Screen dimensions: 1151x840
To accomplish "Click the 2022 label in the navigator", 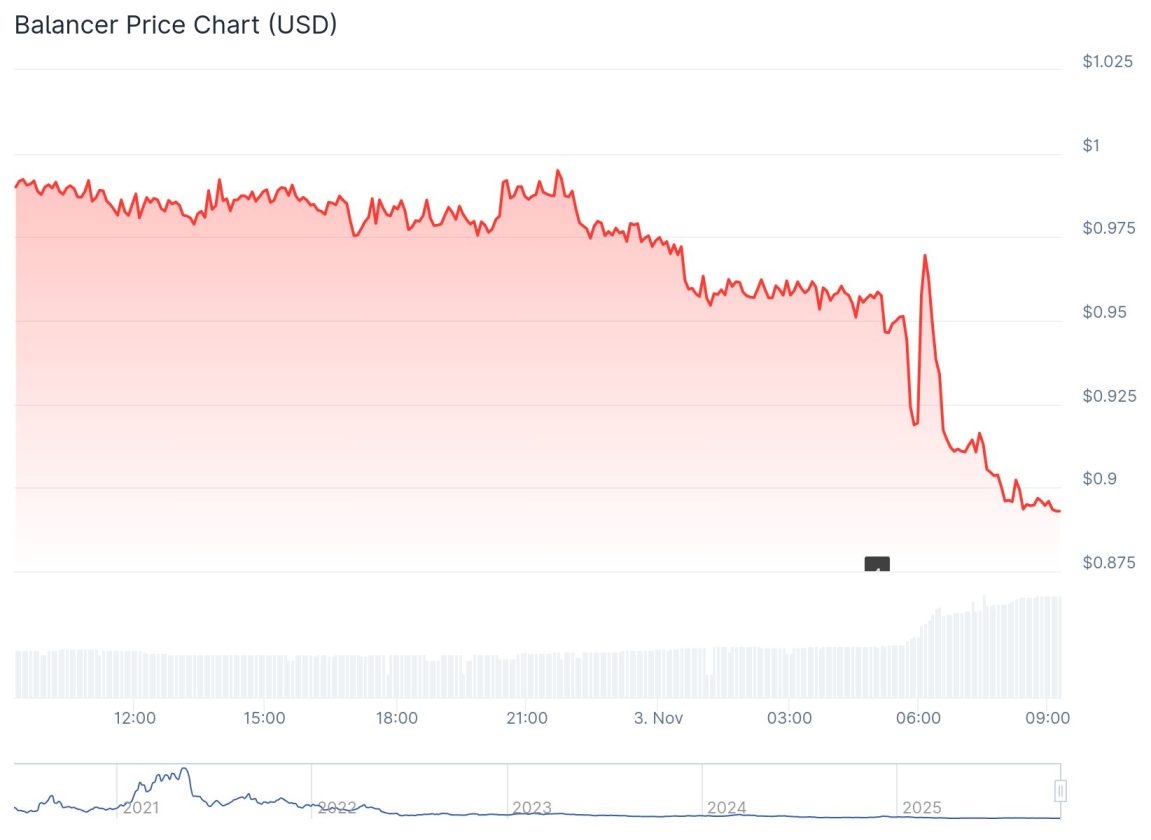I will 337,807.
